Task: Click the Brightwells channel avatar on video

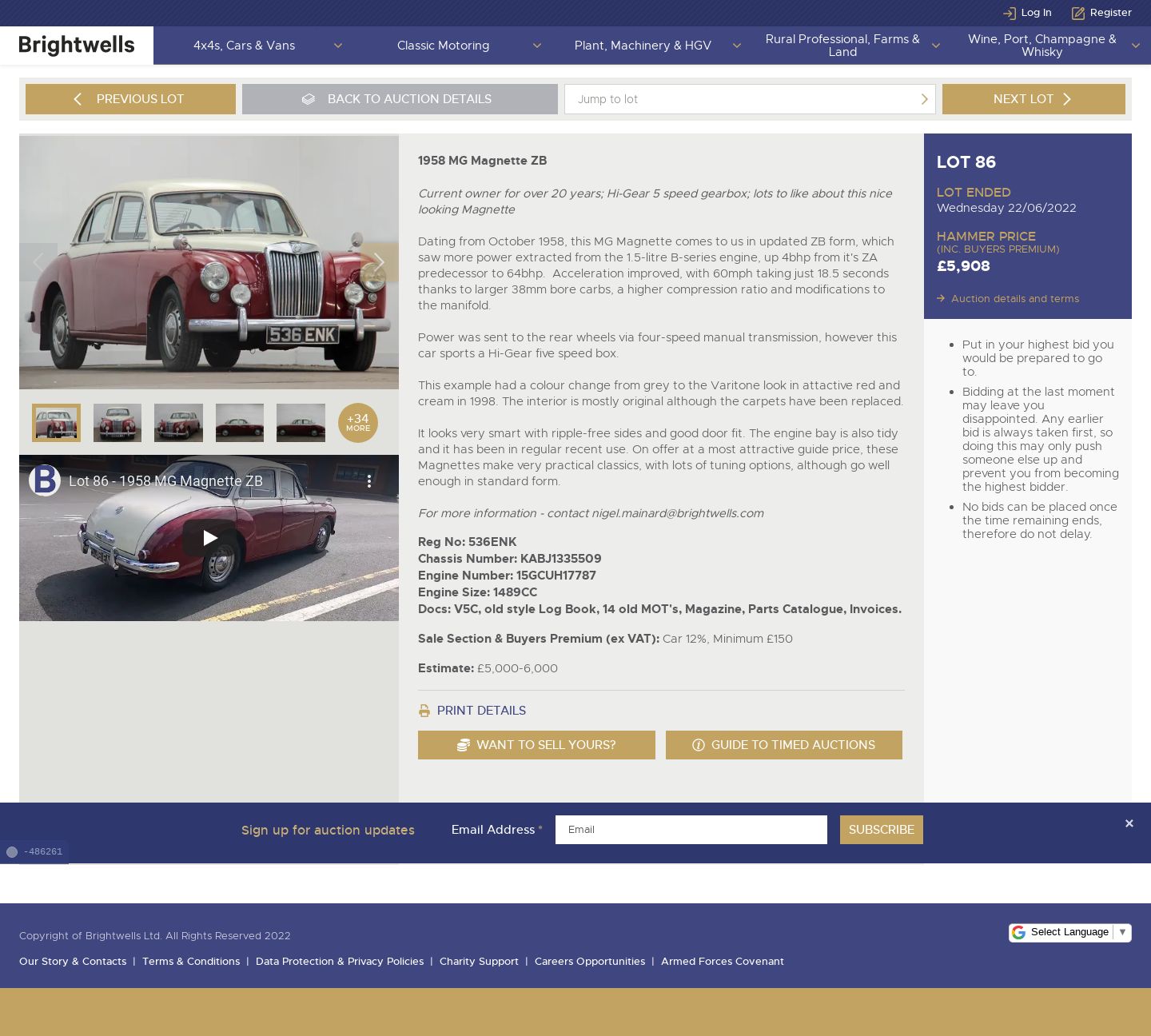Action: pyautogui.click(x=45, y=480)
